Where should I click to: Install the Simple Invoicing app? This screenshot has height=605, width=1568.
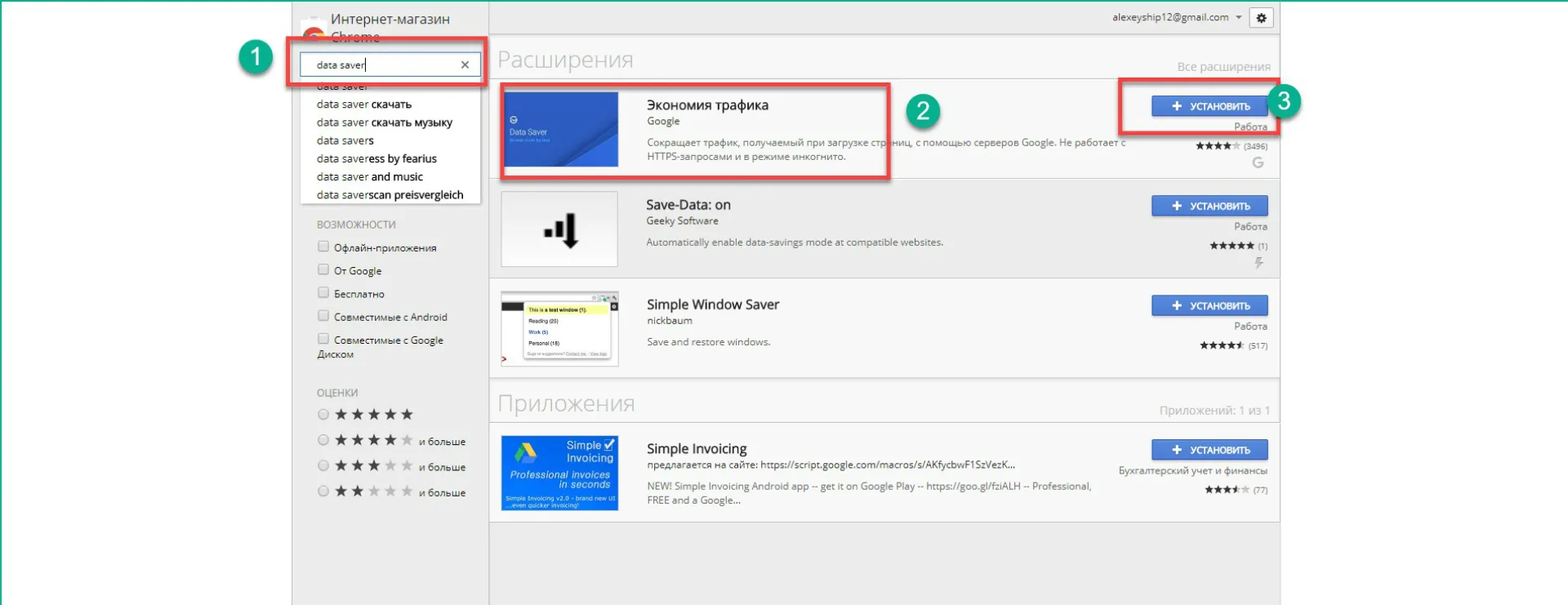pyautogui.click(x=1209, y=450)
